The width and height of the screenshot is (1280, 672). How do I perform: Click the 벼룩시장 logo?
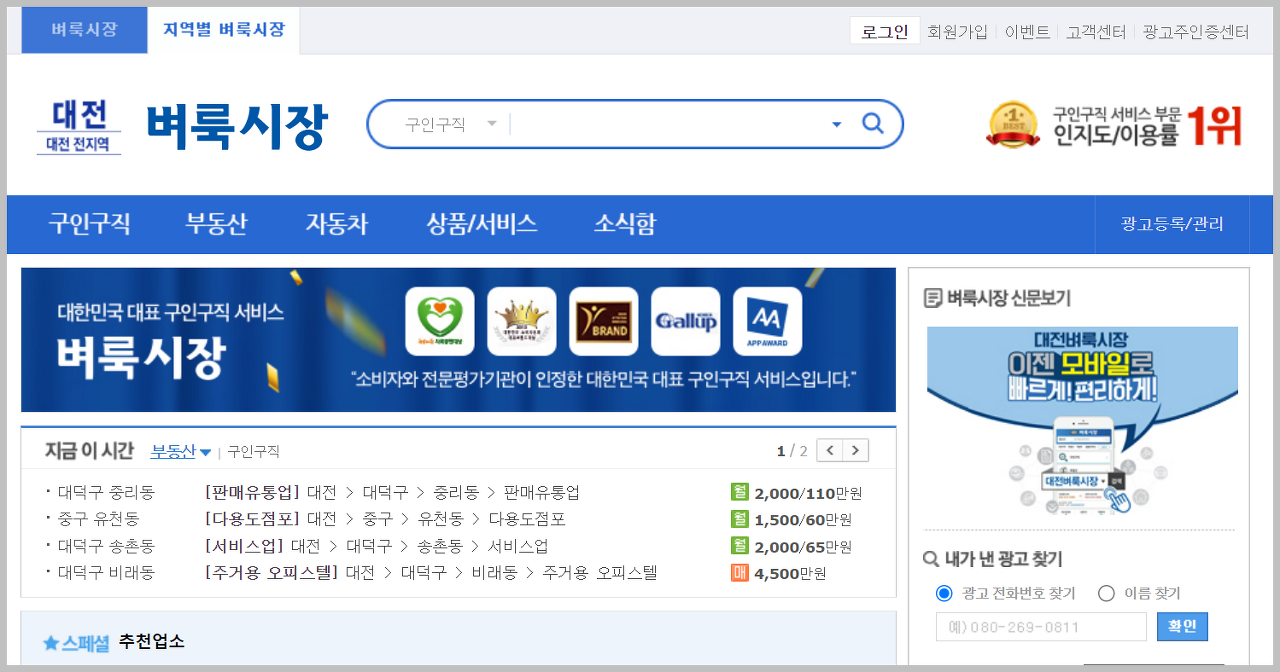(237, 127)
